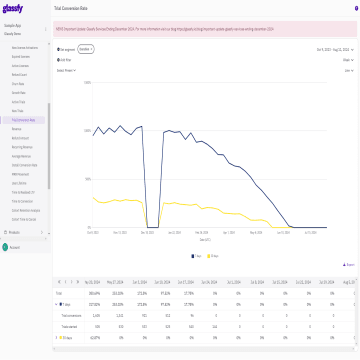Click the Export icon below the chart
The width and height of the screenshot is (360, 360).
pos(344,265)
